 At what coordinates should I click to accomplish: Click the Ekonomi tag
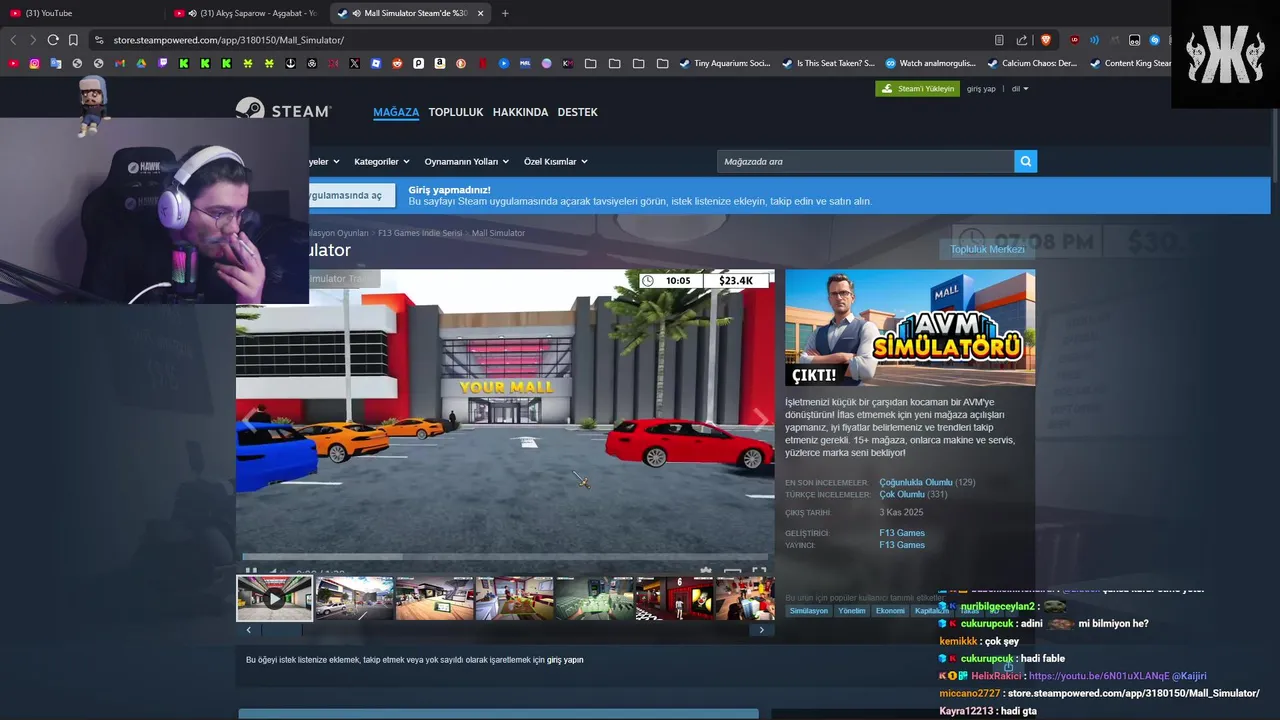click(x=890, y=610)
